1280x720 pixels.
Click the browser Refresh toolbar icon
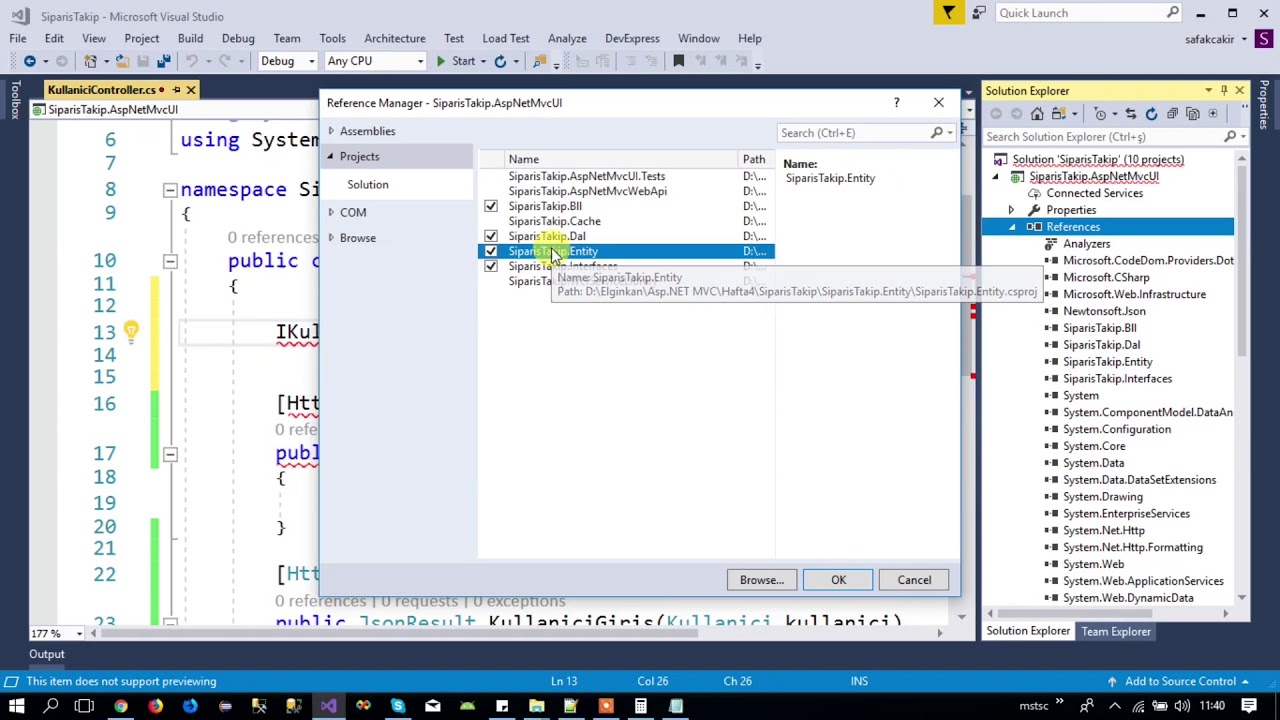500,61
